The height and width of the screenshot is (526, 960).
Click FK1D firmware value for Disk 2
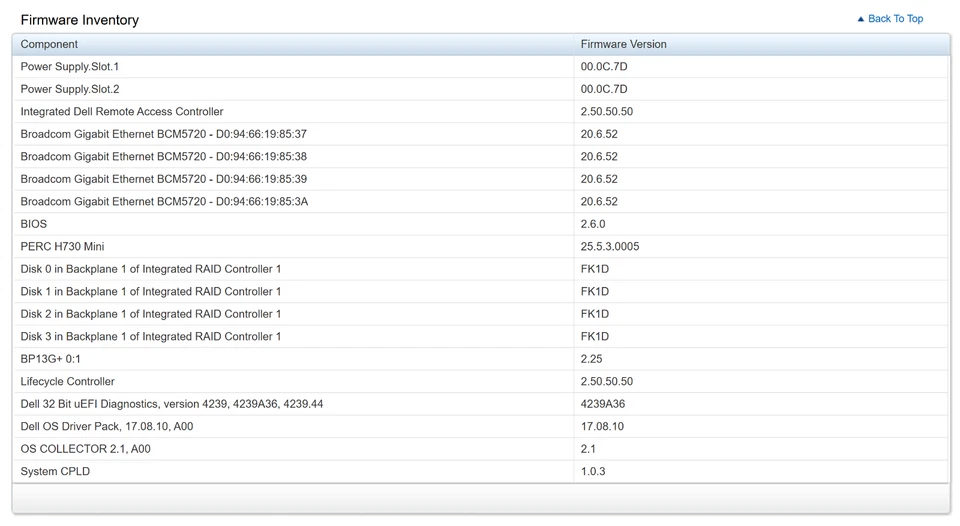(x=594, y=314)
